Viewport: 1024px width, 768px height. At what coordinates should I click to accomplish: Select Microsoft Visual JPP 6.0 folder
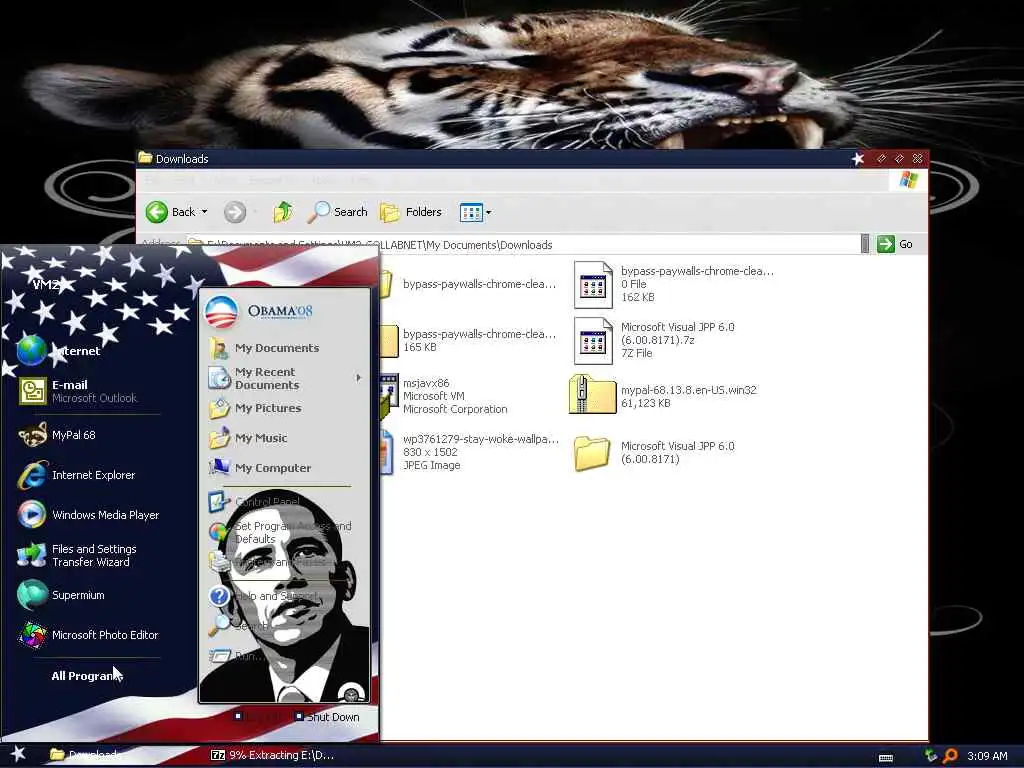pyautogui.click(x=654, y=453)
